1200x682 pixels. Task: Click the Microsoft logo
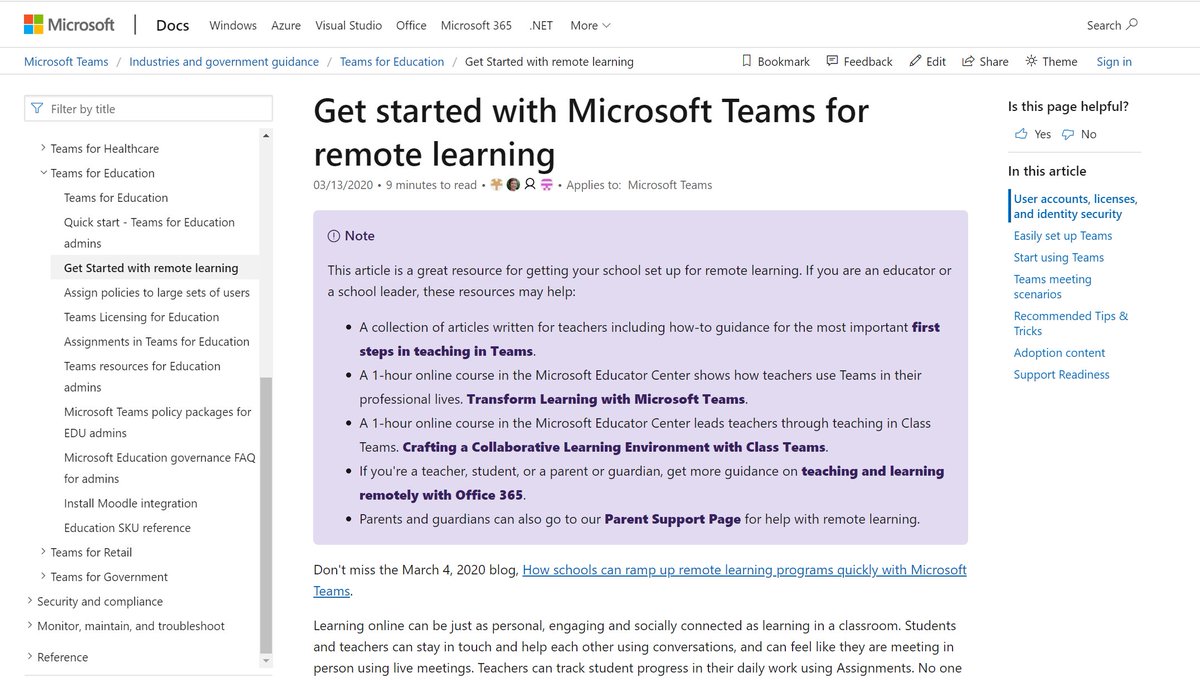point(68,24)
